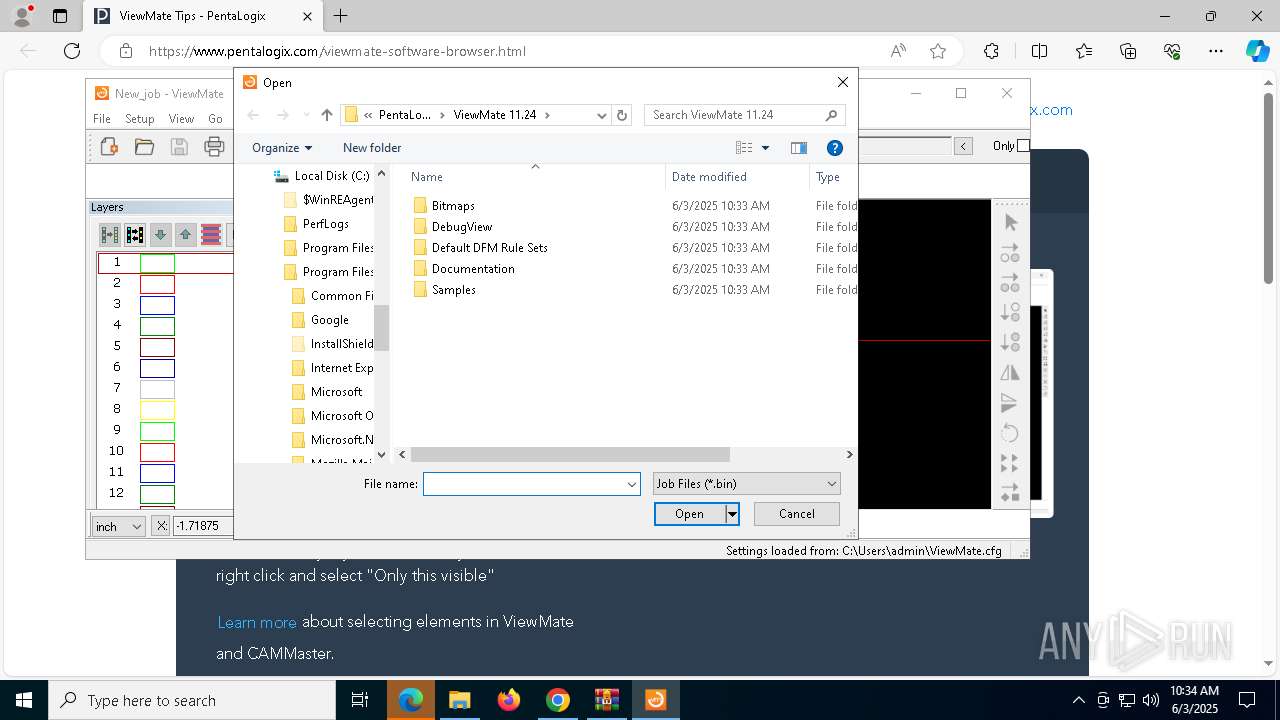Click the open-folder icon in ViewMate toolbar

(x=144, y=147)
